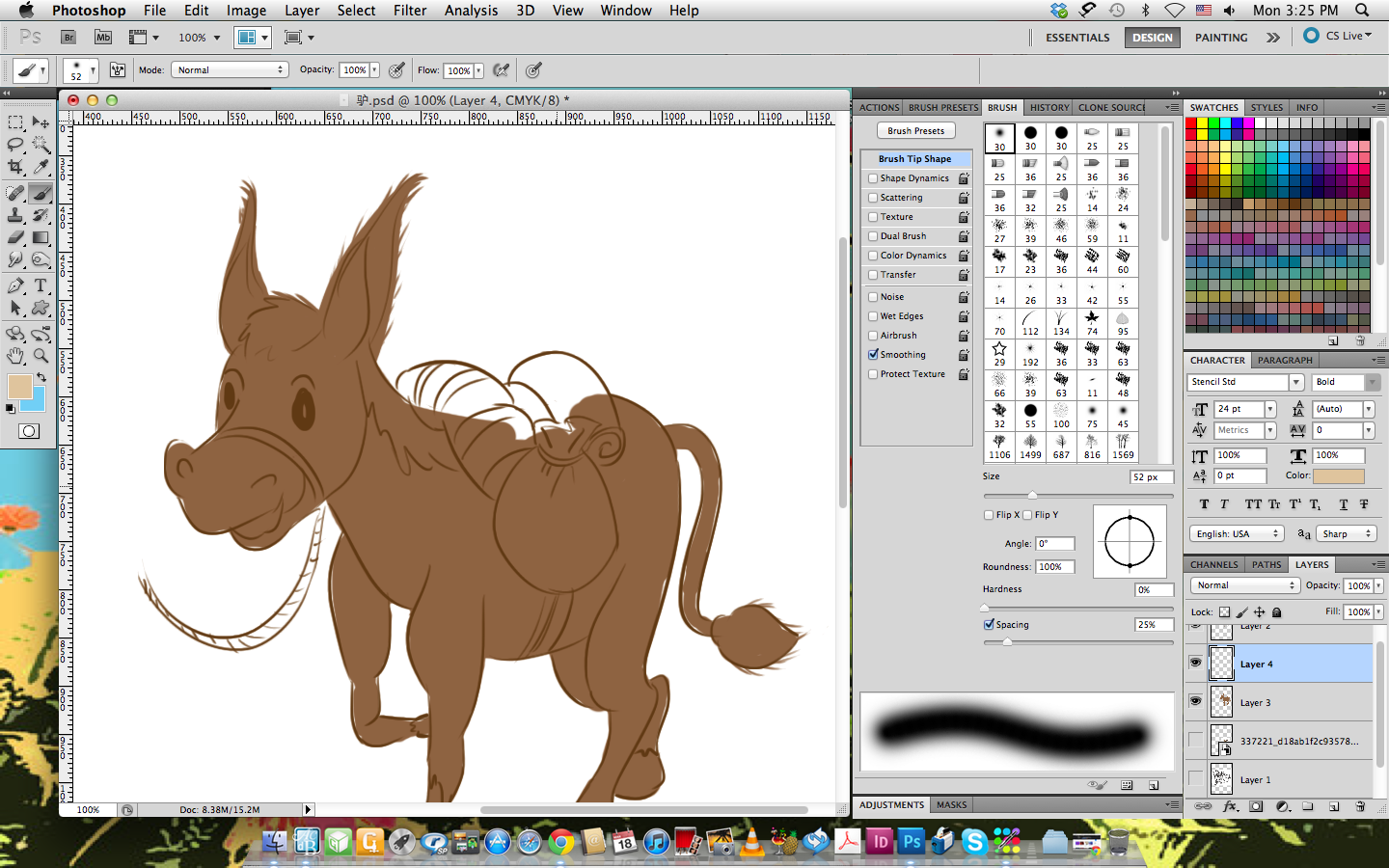1389x868 pixels.
Task: Enable the Shape Dynamics checkbox
Action: 873,178
